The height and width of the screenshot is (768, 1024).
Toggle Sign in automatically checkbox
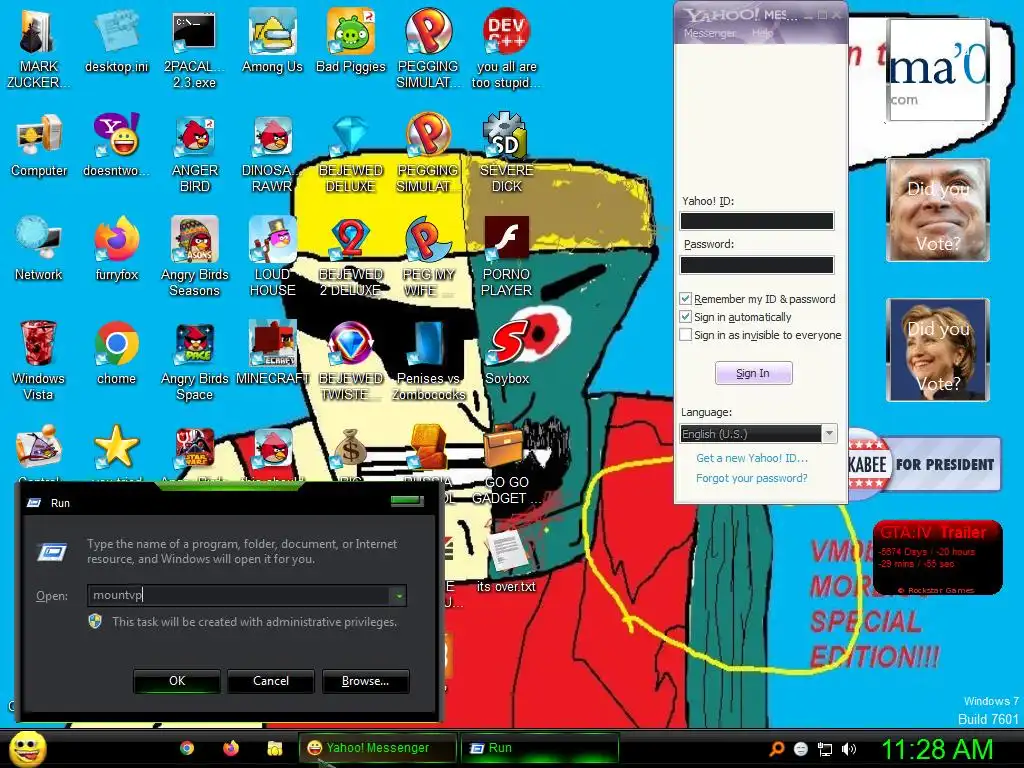[x=685, y=317]
